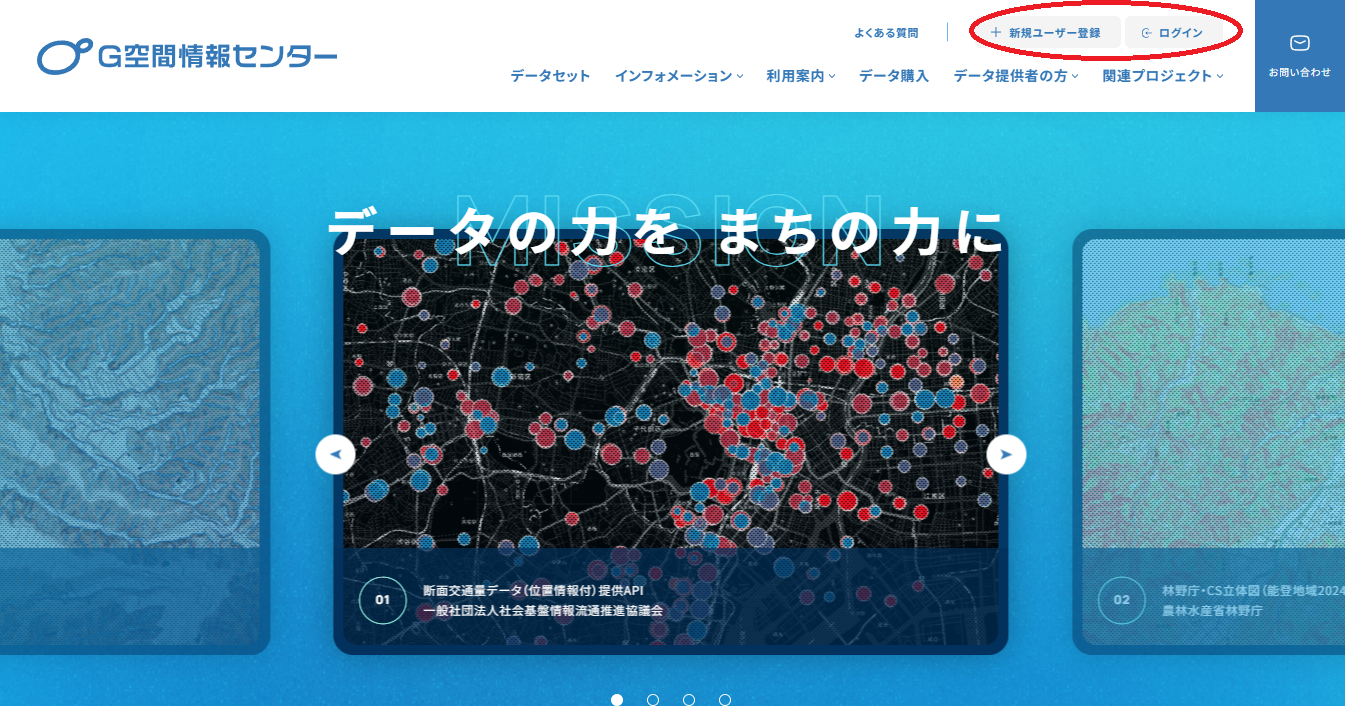The width and height of the screenshot is (1345, 706).
Task: Click the 02 slide number circle
Action: (1122, 600)
